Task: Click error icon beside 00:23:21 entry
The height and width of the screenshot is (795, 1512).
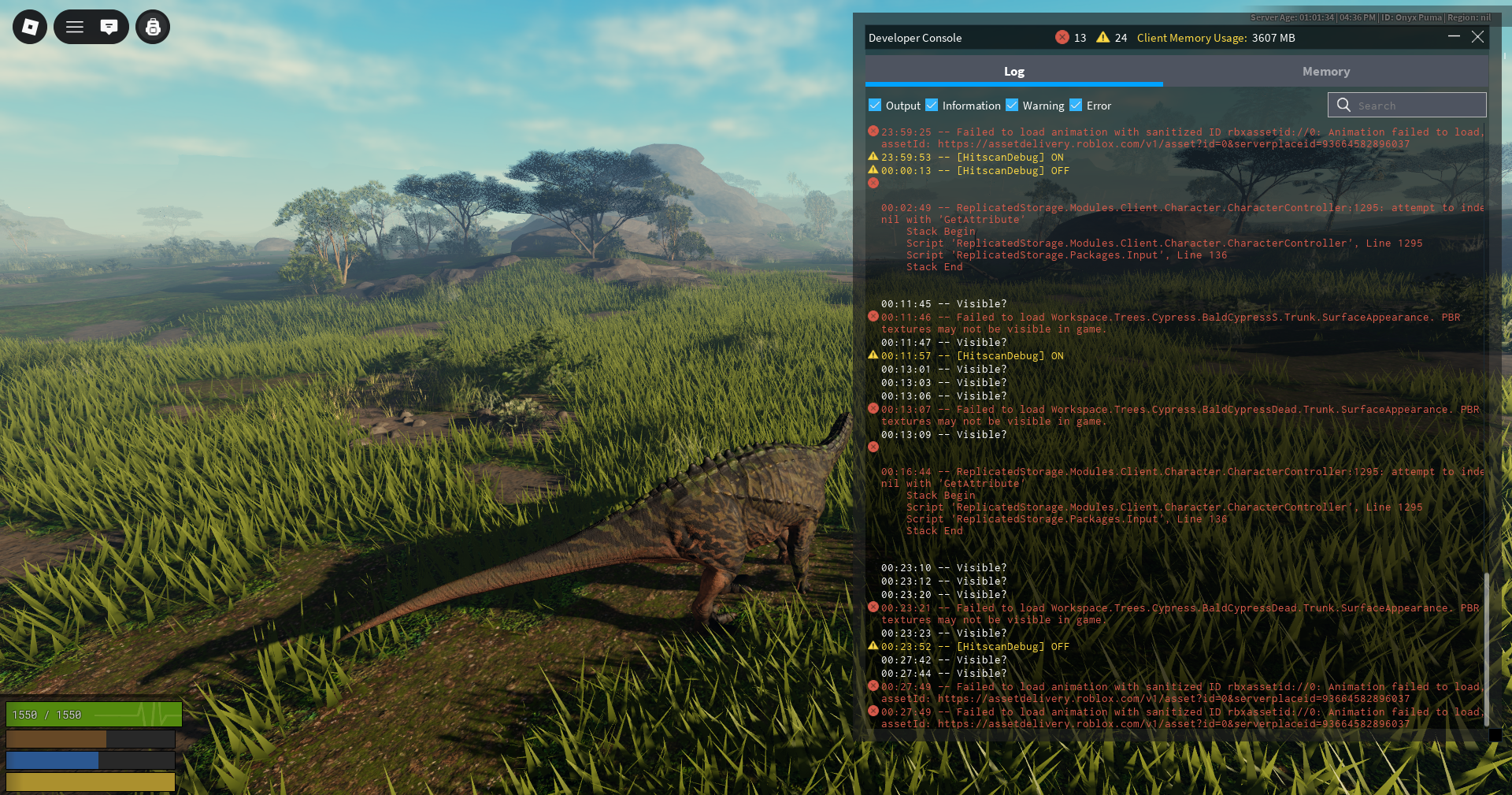Action: pyautogui.click(x=873, y=607)
